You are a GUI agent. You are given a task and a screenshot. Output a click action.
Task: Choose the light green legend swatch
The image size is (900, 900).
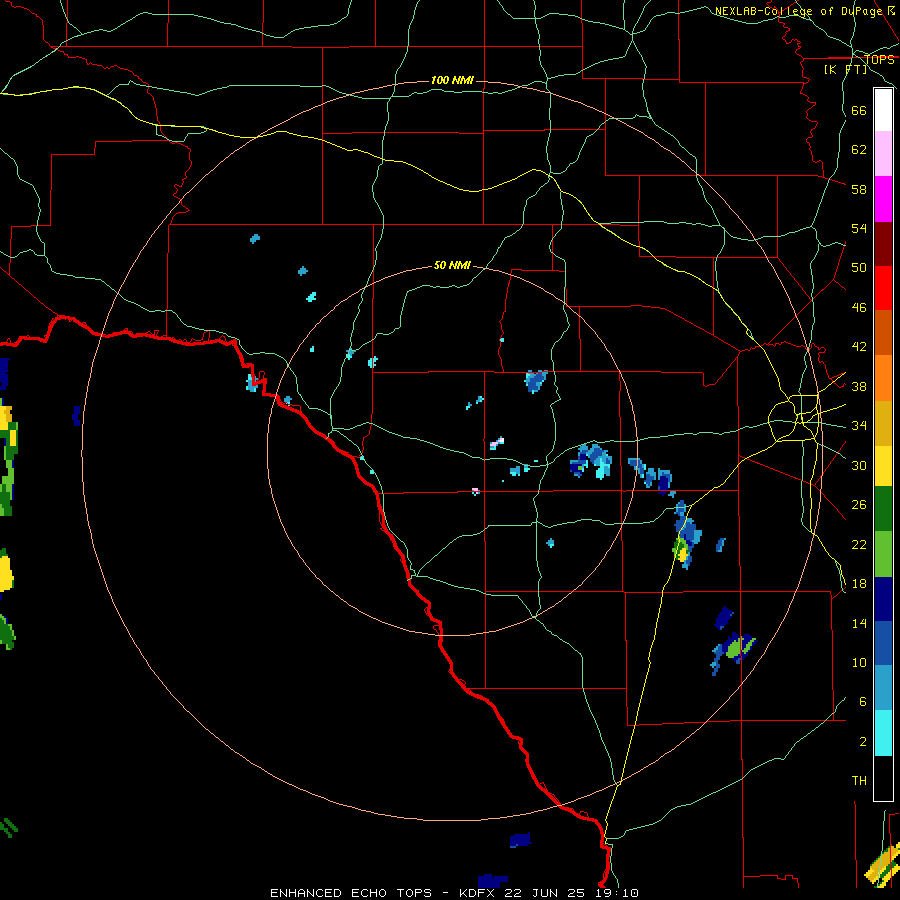tap(883, 554)
